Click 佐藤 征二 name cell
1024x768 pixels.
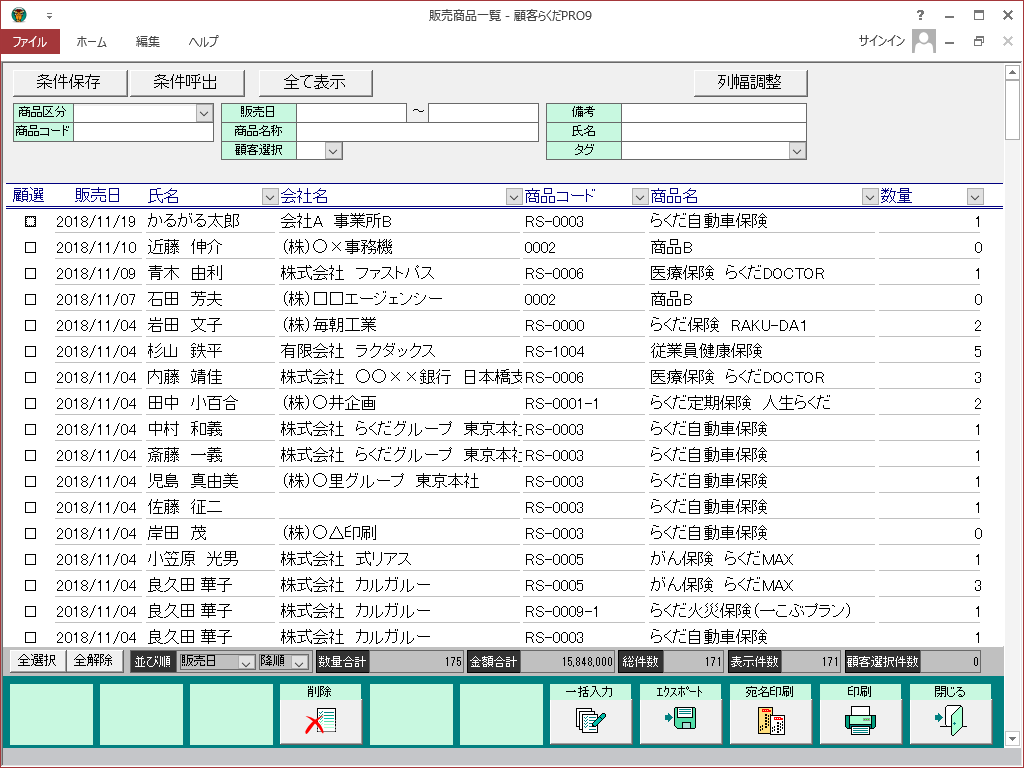210,507
